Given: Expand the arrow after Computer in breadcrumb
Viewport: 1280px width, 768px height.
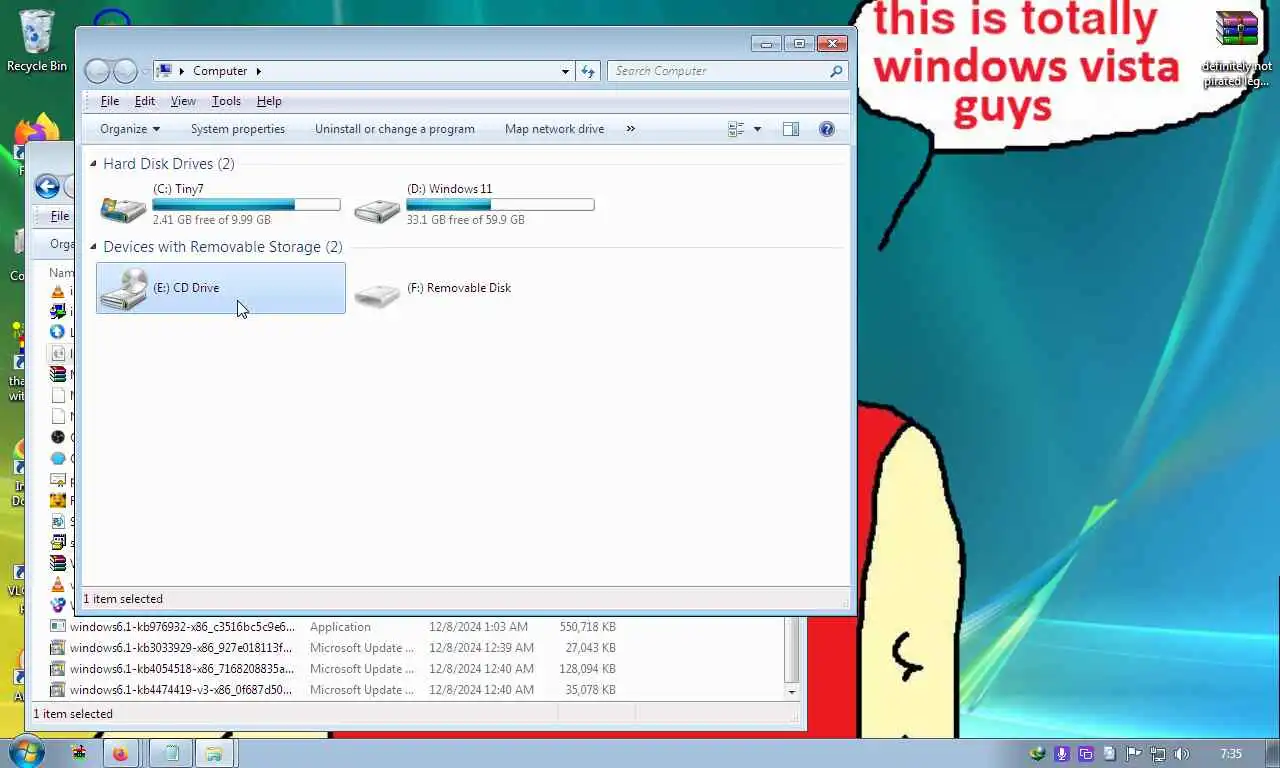Looking at the screenshot, I should click(259, 71).
